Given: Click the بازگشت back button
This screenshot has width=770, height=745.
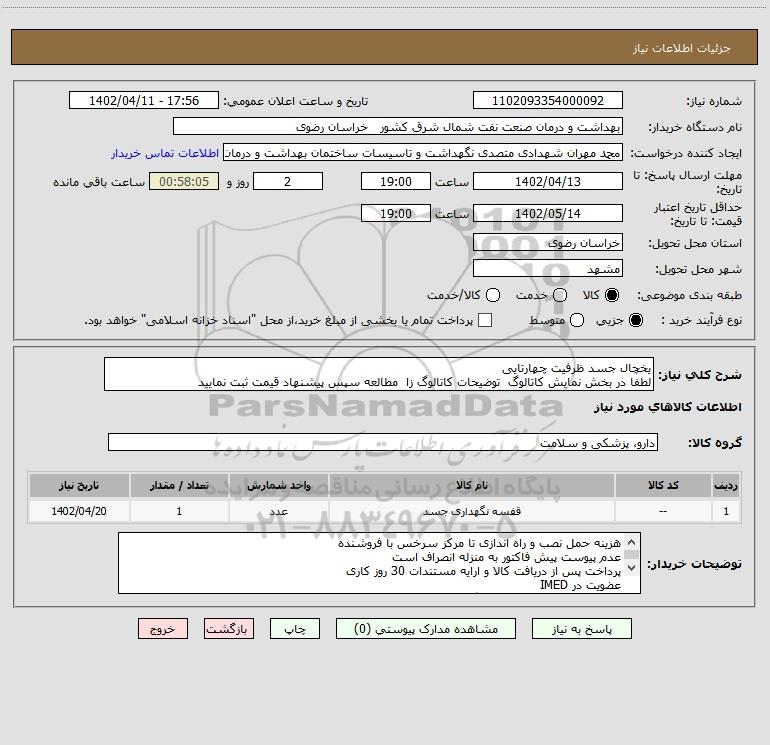Looking at the screenshot, I should coord(229,629).
